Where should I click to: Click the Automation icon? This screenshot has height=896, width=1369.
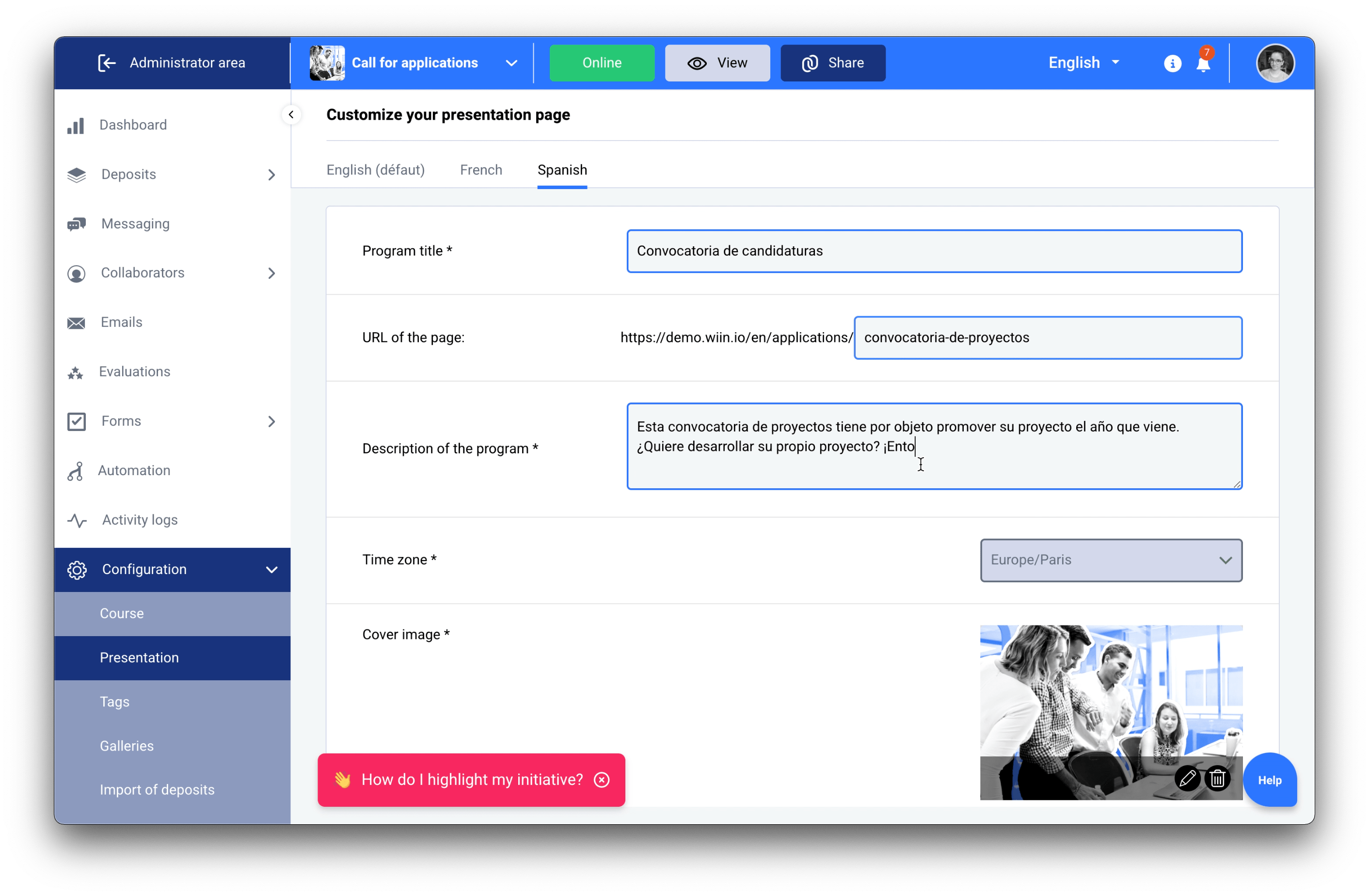click(75, 471)
